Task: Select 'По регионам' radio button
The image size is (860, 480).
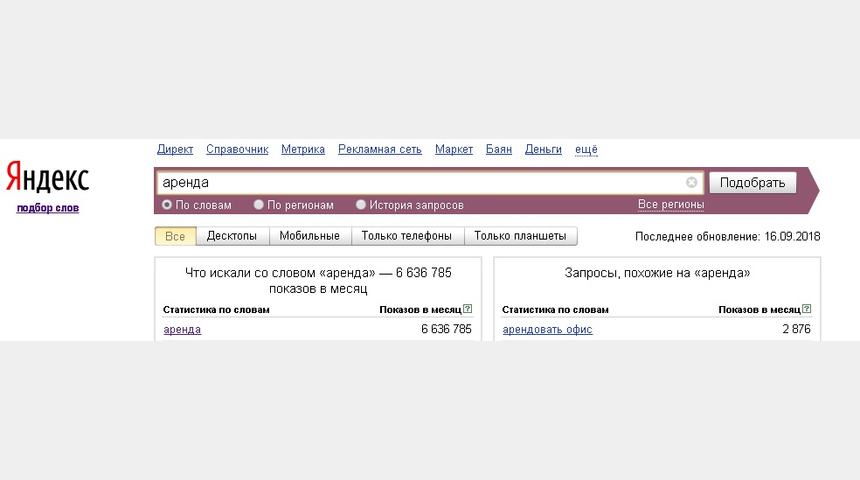Action: click(x=258, y=205)
